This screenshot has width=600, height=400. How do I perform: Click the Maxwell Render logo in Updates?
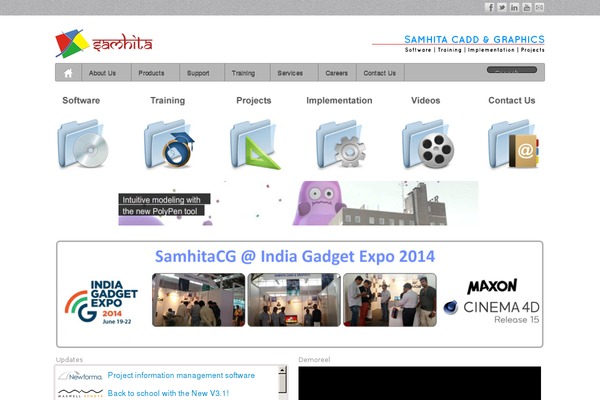(x=80, y=393)
